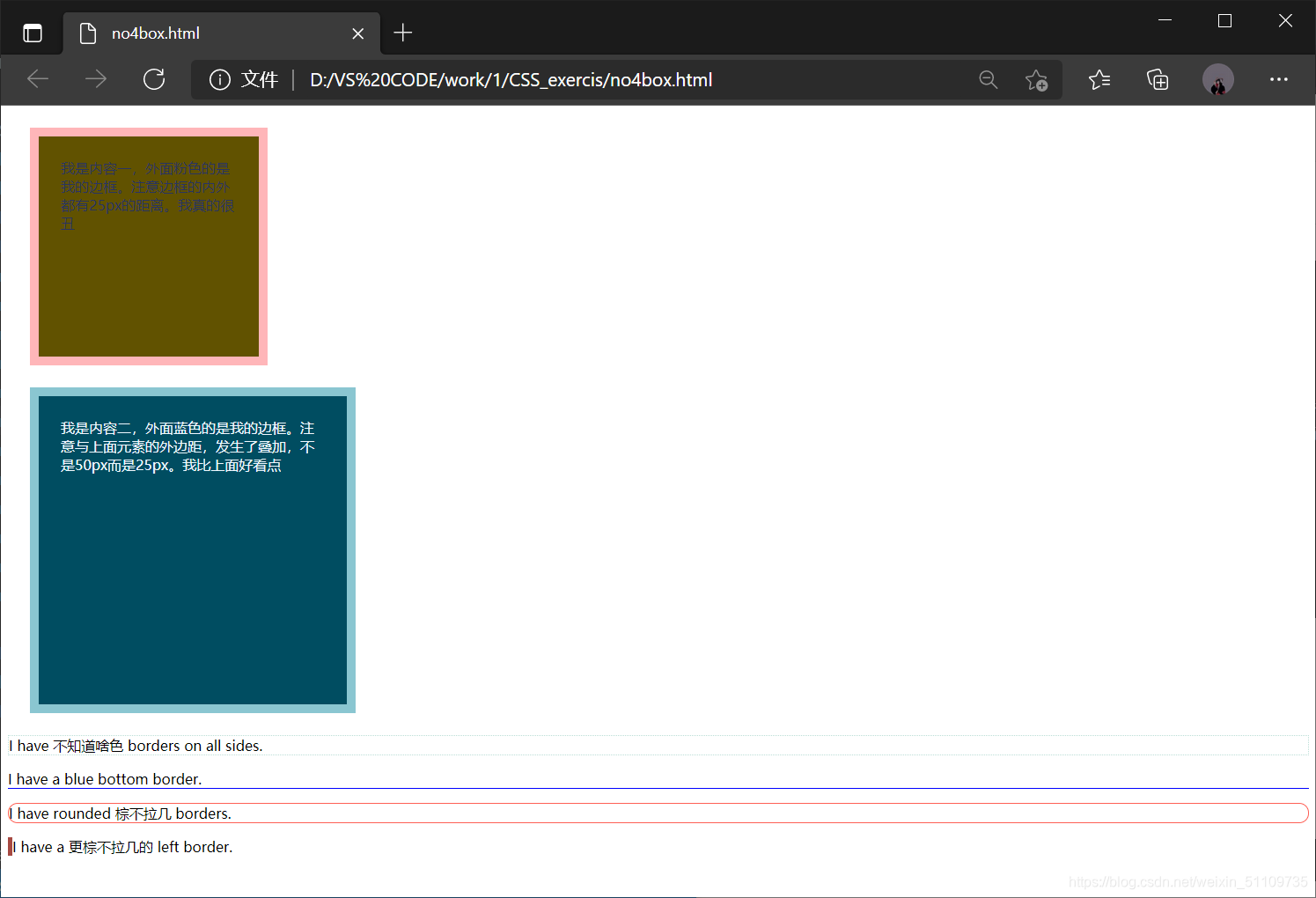This screenshot has width=1316, height=898.
Task: Open a new tab with plus button
Action: (403, 33)
